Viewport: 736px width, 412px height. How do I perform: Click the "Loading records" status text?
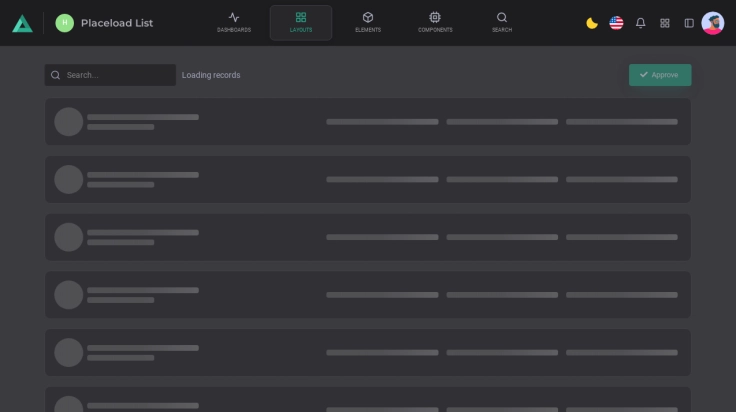coord(211,75)
